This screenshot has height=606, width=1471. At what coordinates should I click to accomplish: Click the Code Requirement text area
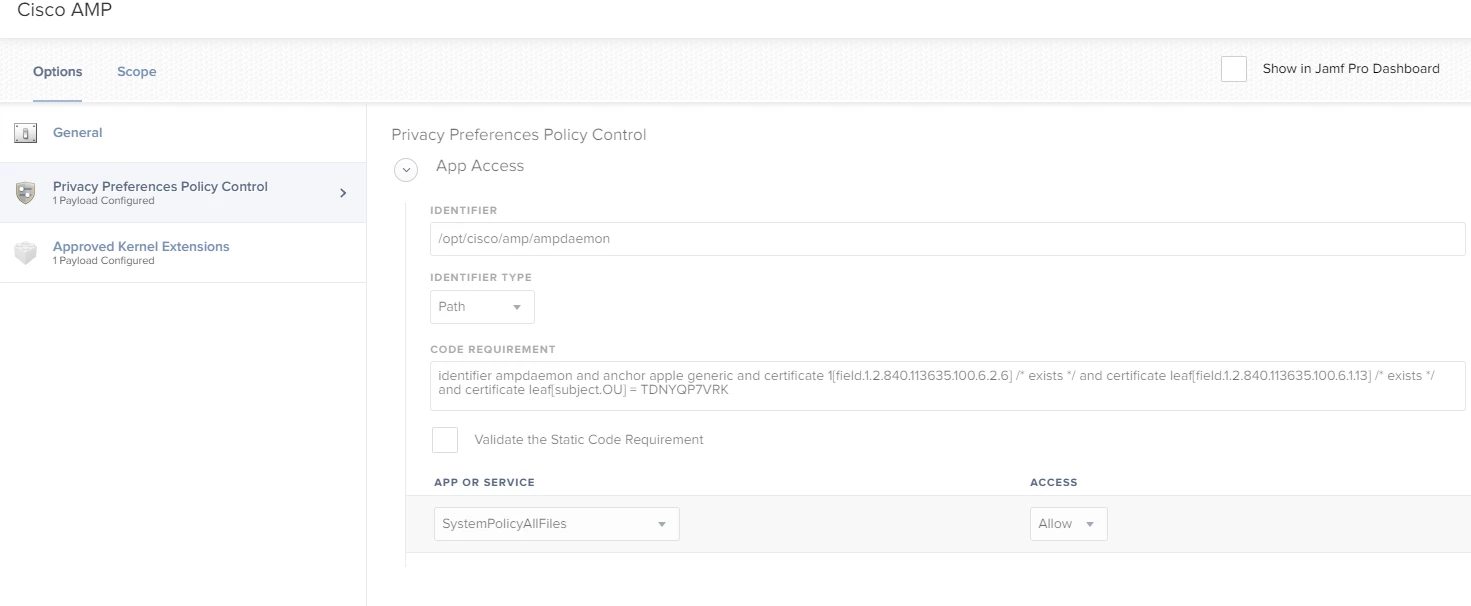pyautogui.click(x=947, y=386)
